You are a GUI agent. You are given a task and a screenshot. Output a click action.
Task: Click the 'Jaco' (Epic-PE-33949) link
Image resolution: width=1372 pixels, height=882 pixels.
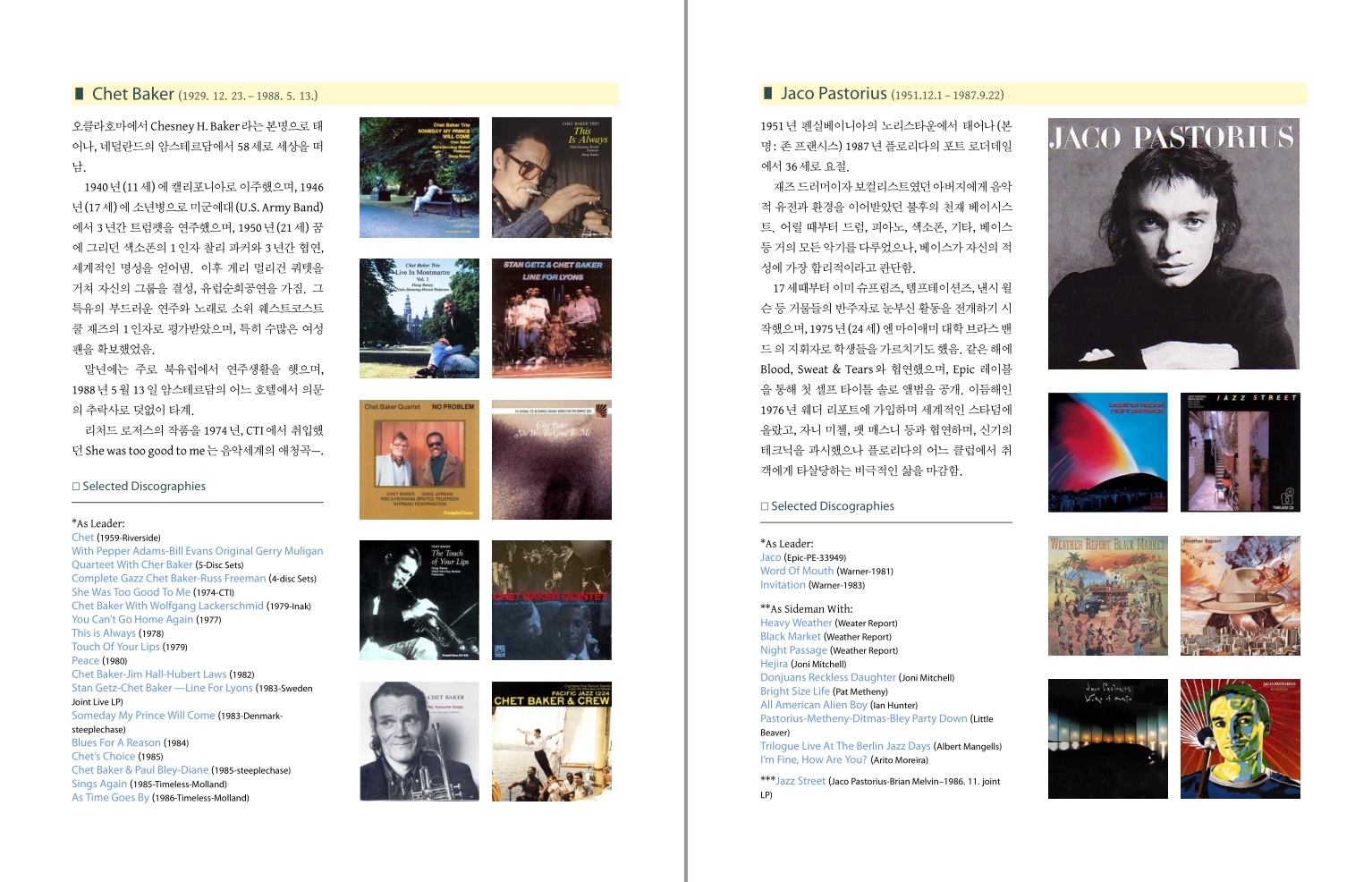[x=771, y=557]
